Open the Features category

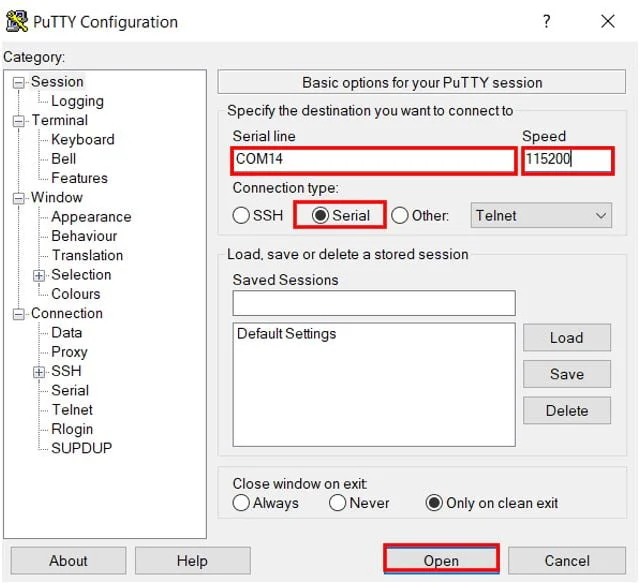80,178
